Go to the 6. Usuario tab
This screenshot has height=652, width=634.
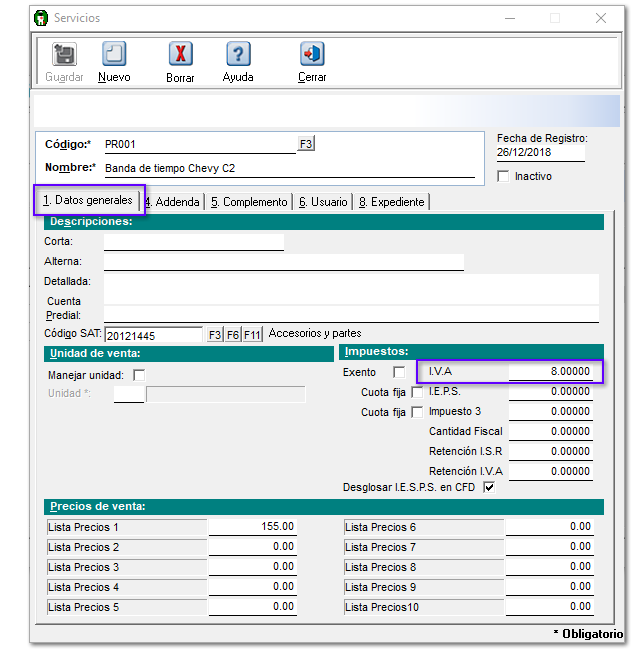pos(323,202)
